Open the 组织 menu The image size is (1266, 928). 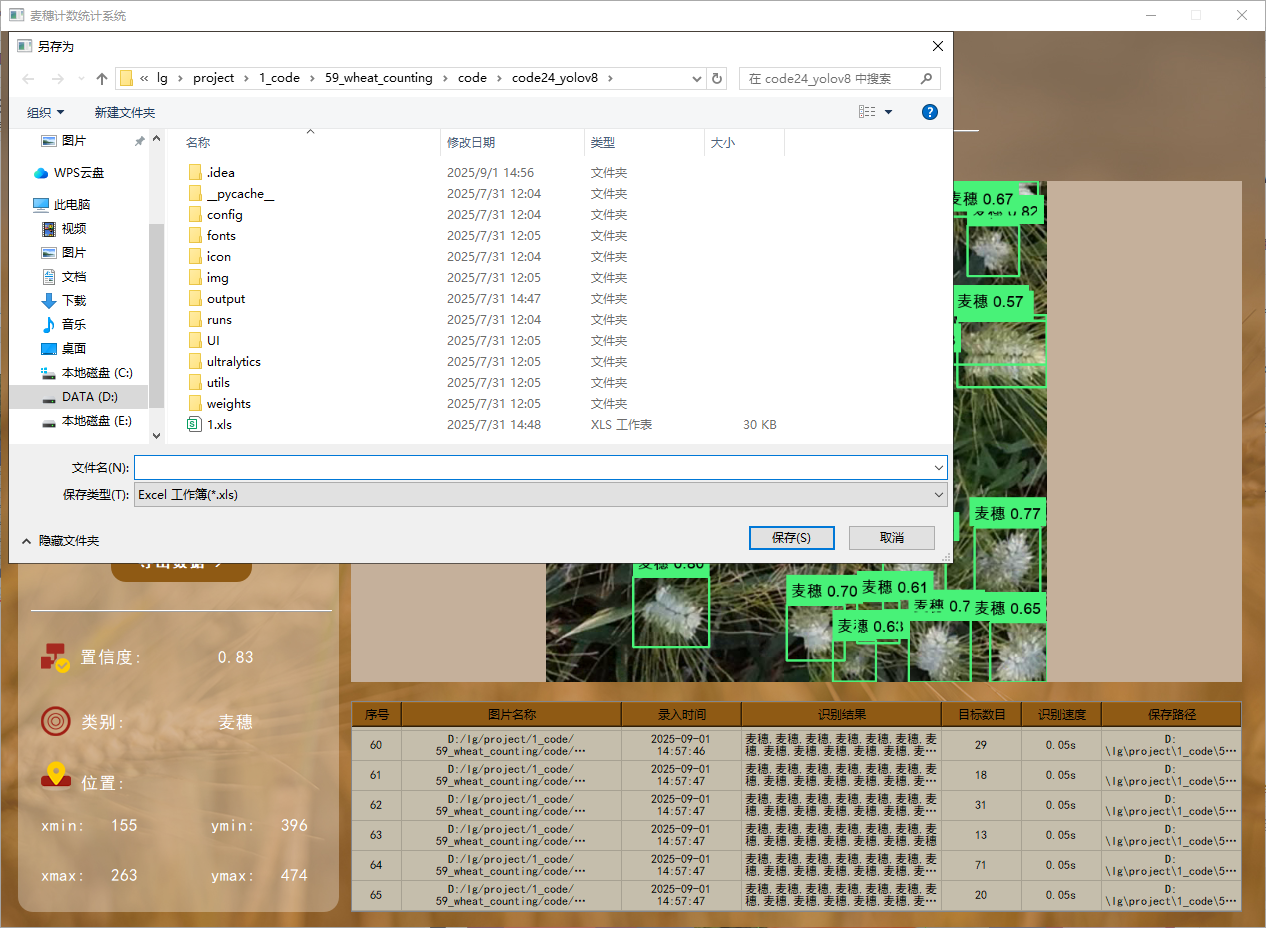click(45, 112)
